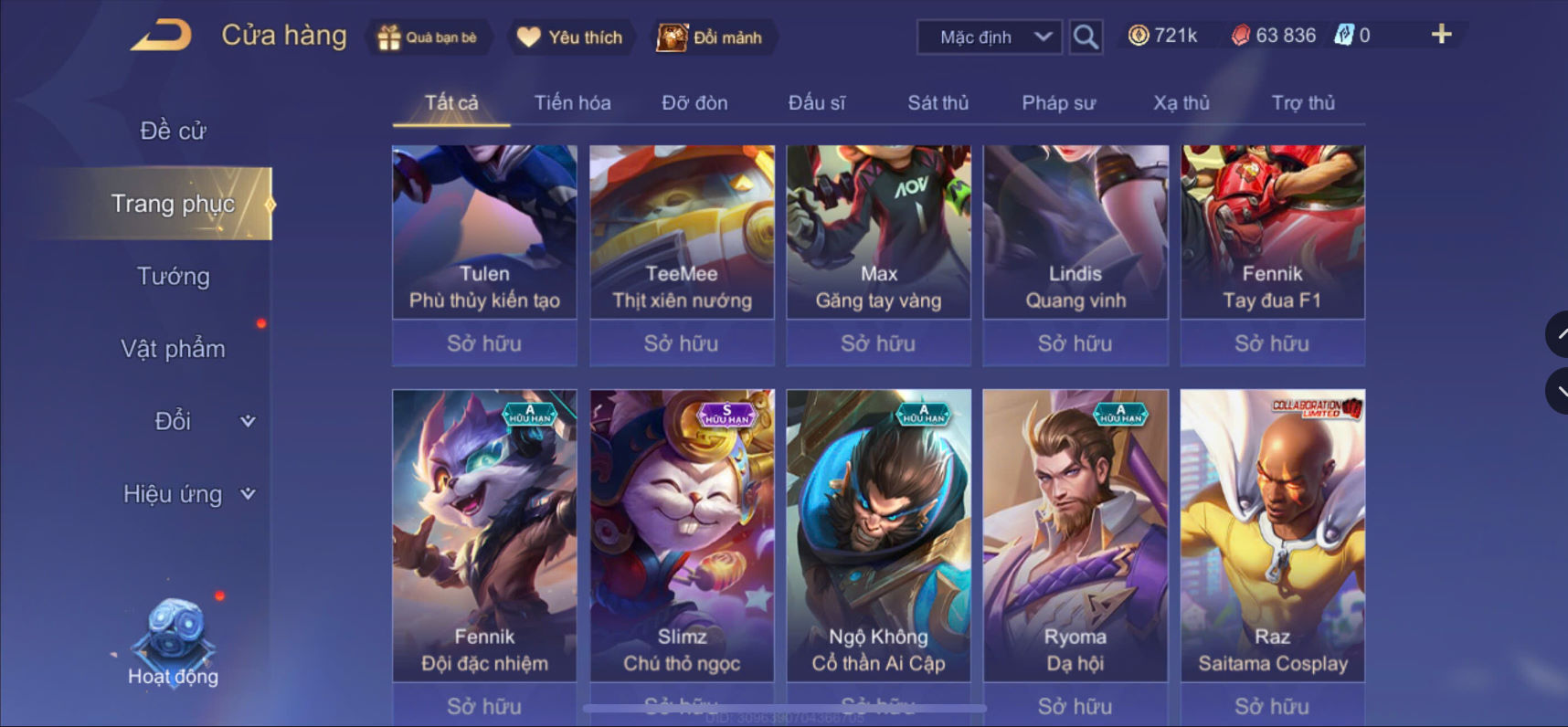Screen dimensions: 1568x727
Task: Open Yêu thích heart favorites
Action: tap(528, 37)
